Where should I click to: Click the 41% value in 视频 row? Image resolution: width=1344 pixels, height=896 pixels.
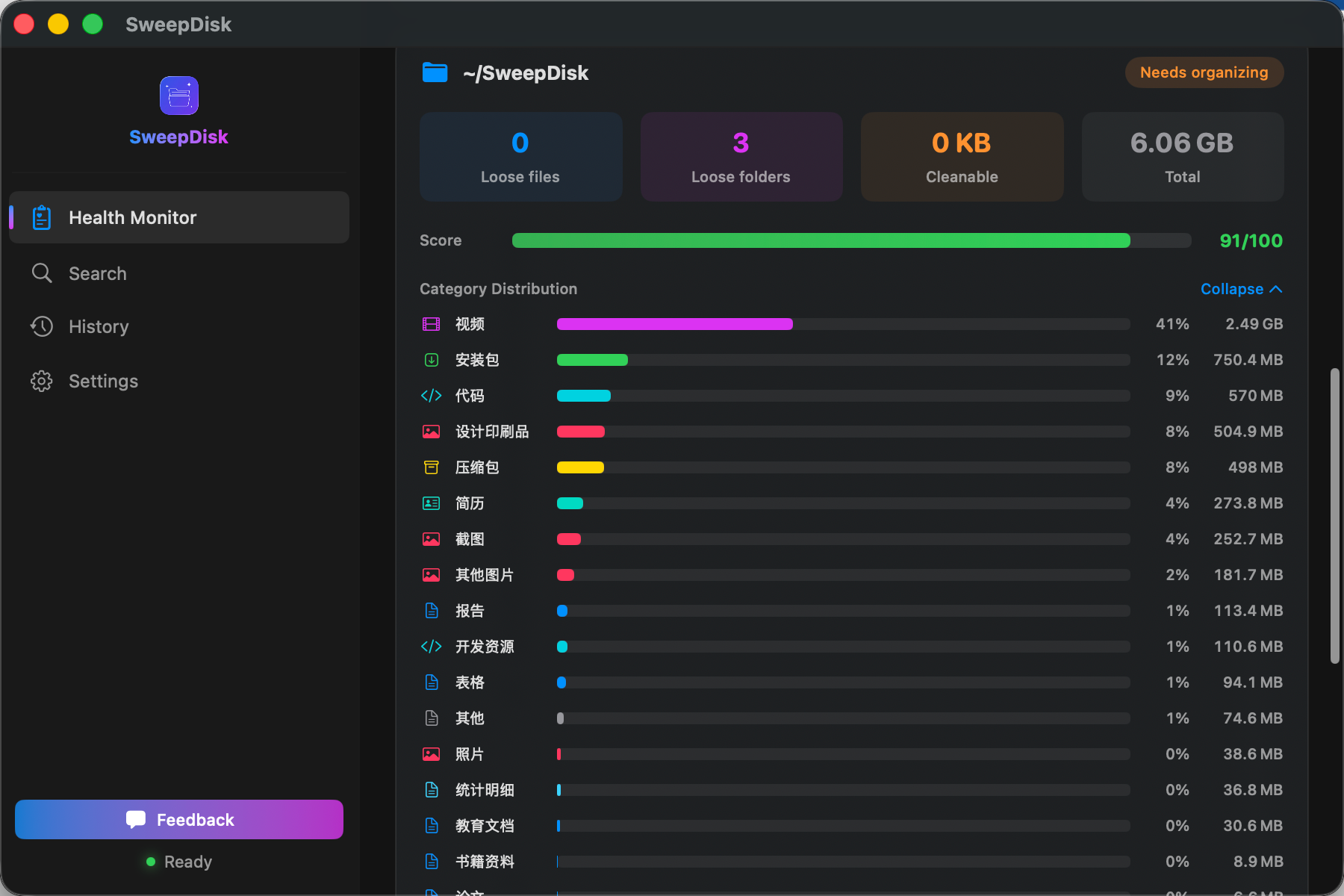point(1172,324)
